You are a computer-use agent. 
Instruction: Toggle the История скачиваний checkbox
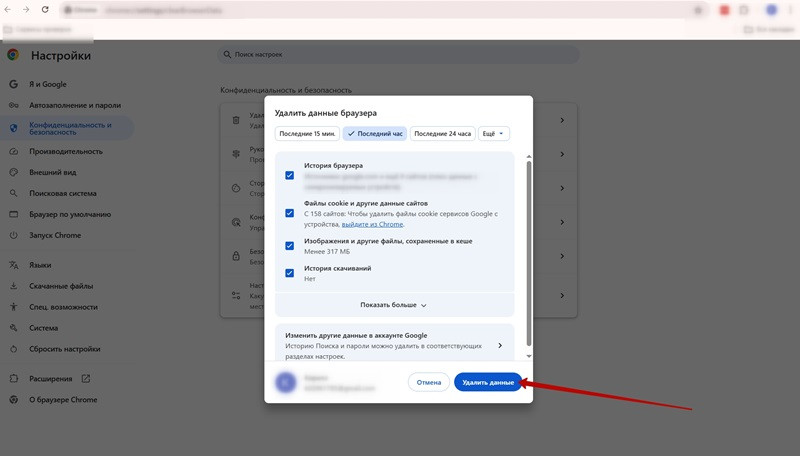290,273
